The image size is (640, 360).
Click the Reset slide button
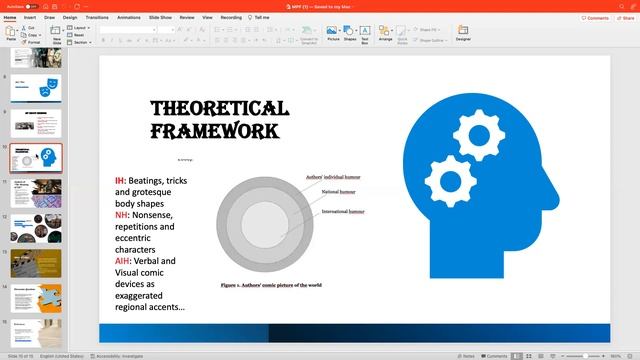76,35
